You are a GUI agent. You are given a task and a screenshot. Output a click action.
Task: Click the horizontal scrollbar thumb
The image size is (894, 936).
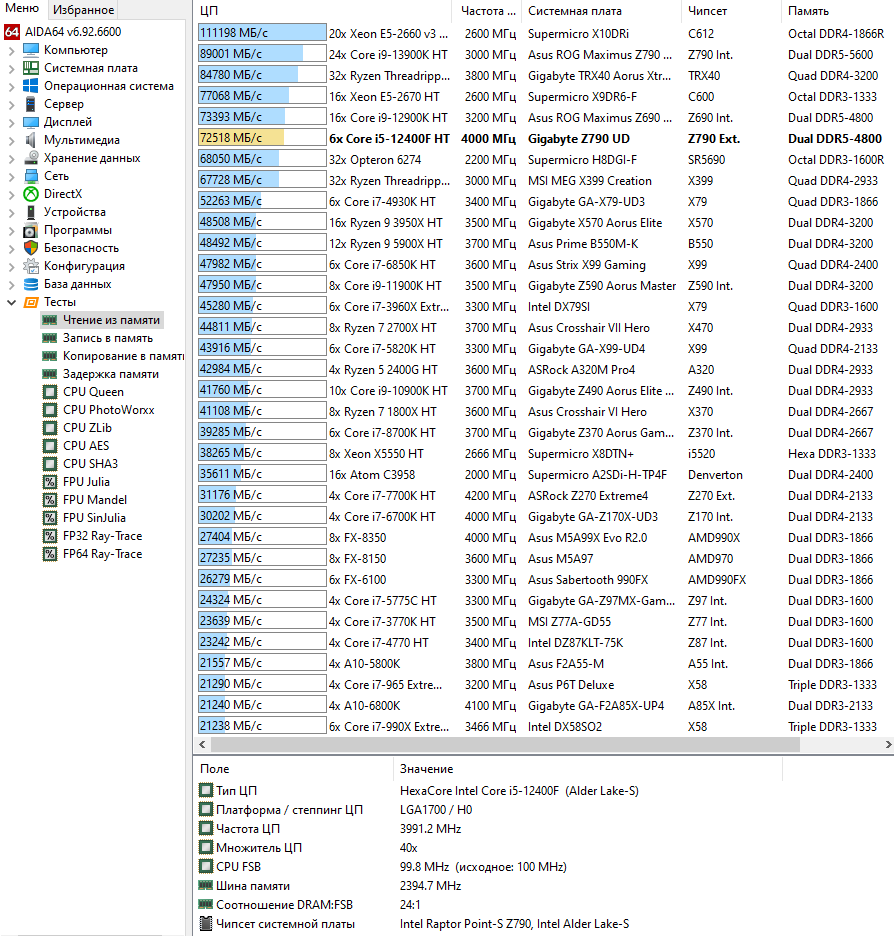(x=505, y=744)
